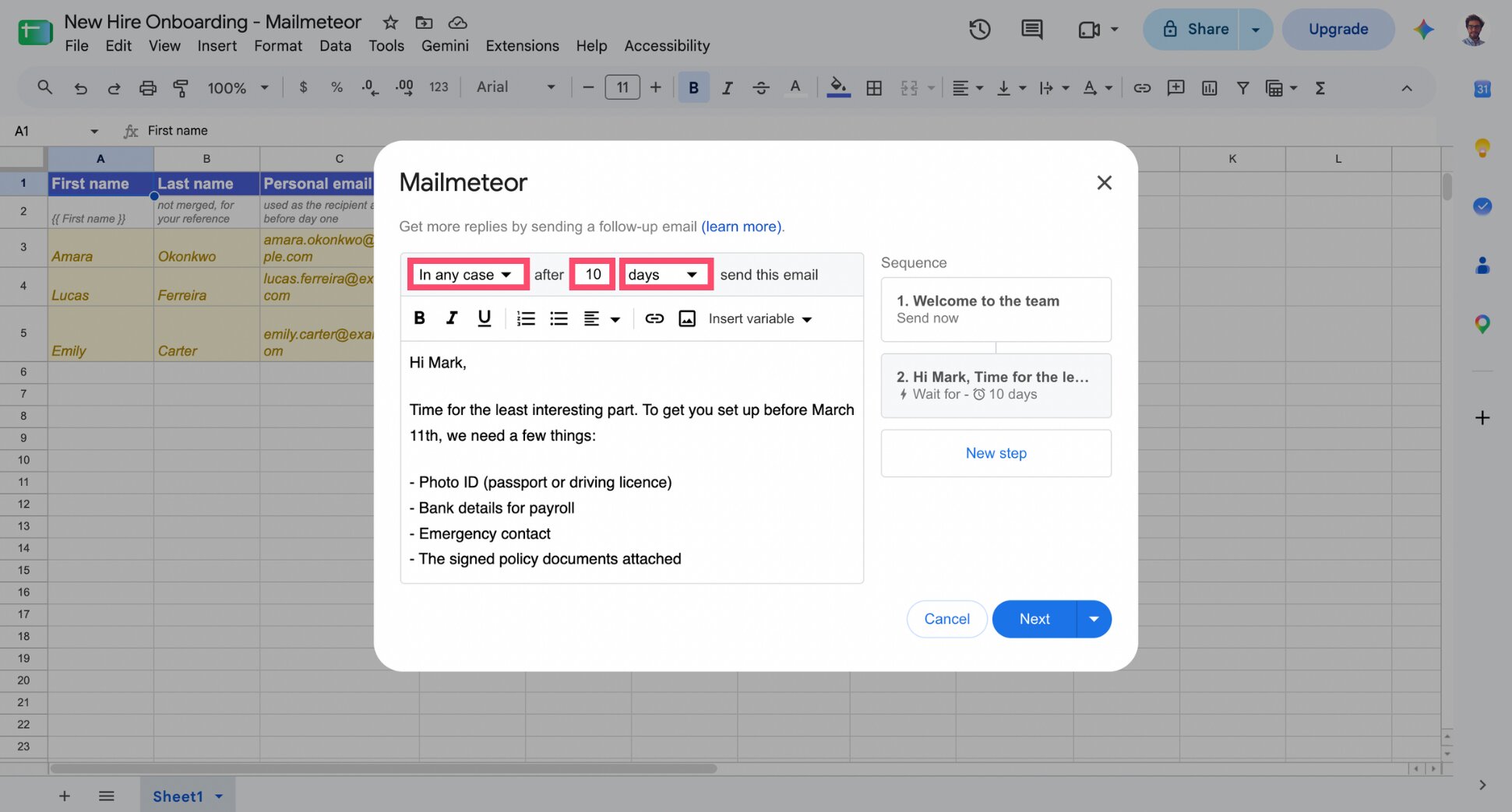Open the learn more link
Viewport: 1512px width, 812px height.
coord(742,227)
